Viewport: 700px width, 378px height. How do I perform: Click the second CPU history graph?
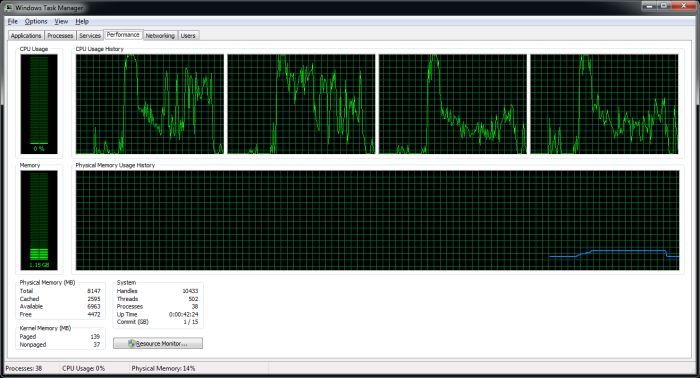[301, 104]
